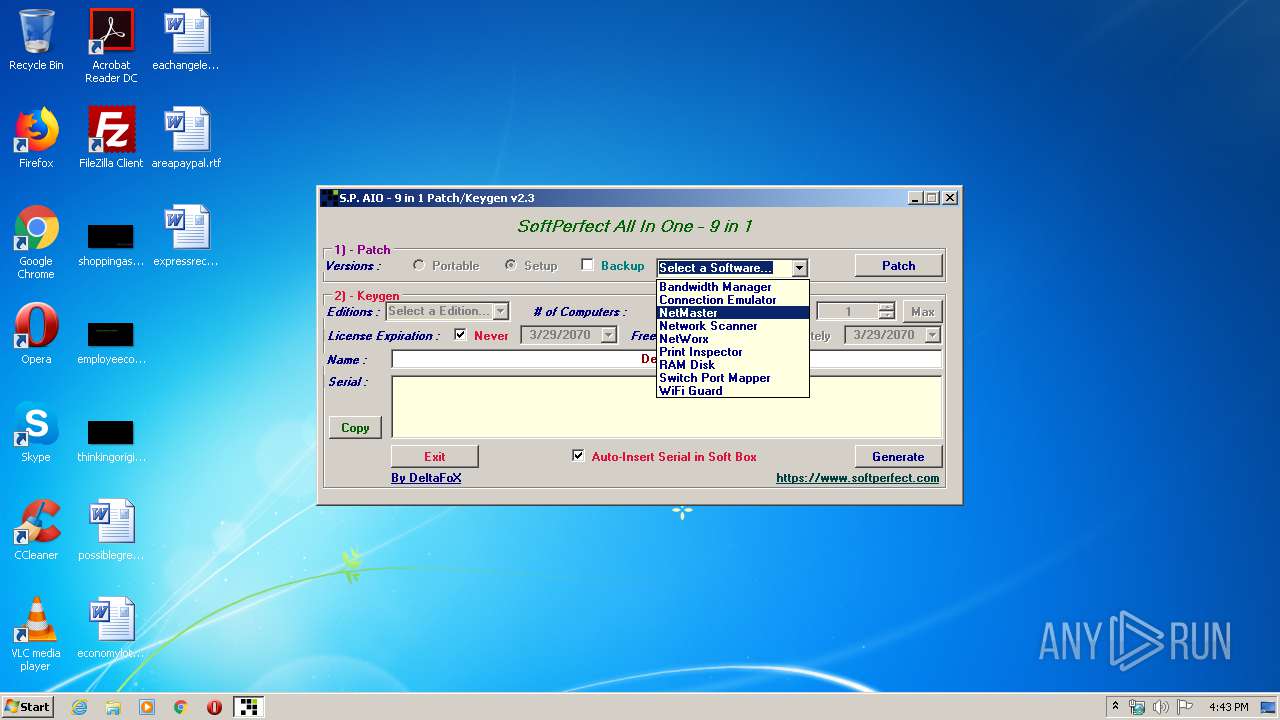
Task: Open Acrobat Reader DC desktop shortcut
Action: pyautogui.click(x=111, y=46)
